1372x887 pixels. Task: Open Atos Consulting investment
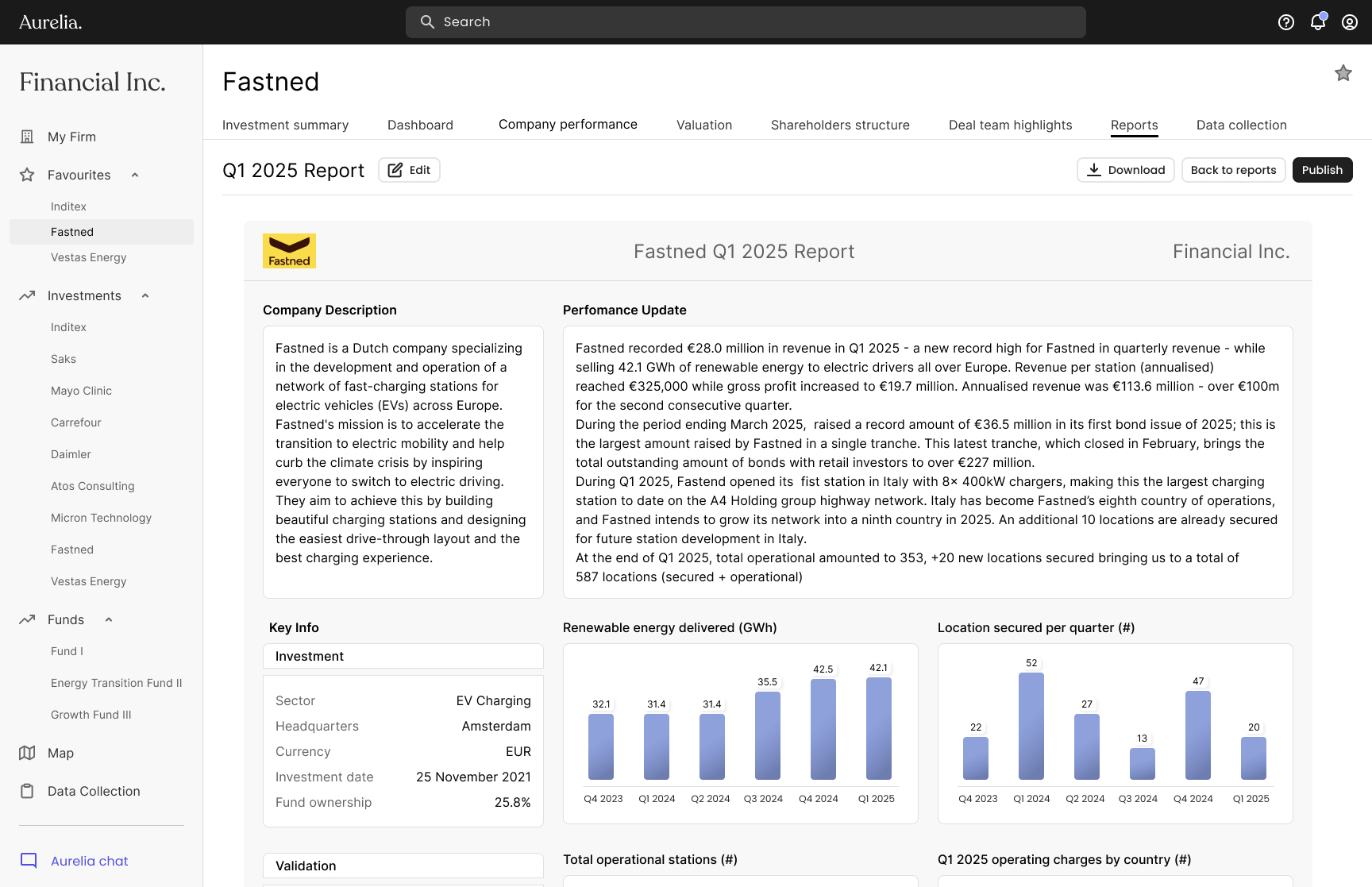(x=92, y=486)
